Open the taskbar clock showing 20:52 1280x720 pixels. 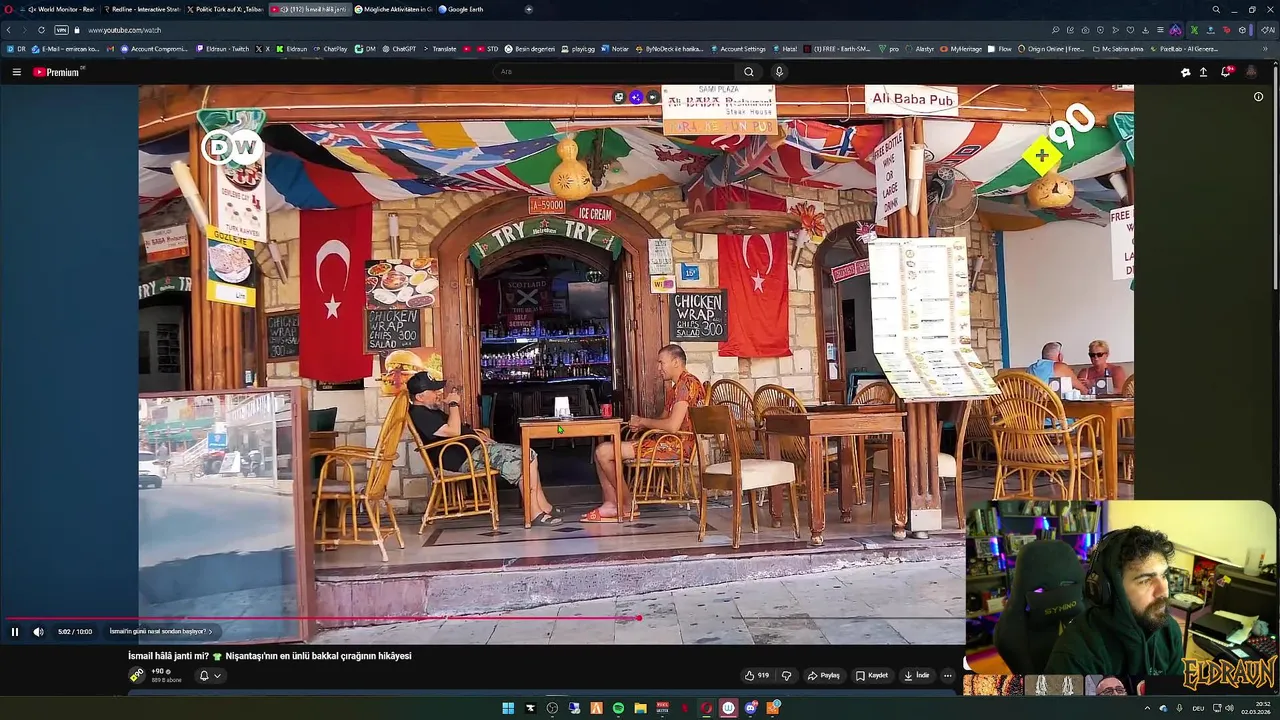[x=1255, y=708]
